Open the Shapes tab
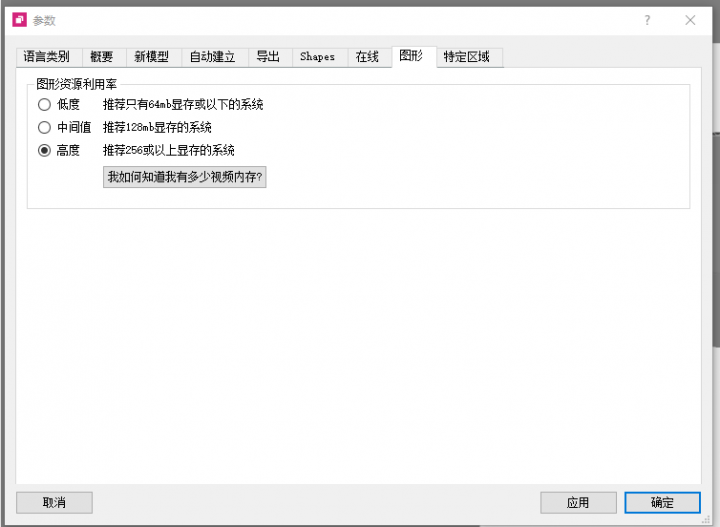 pyautogui.click(x=317, y=57)
